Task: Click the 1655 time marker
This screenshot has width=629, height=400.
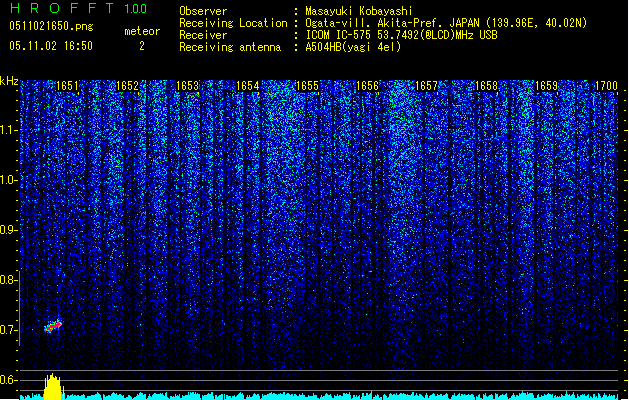Action: (307, 86)
